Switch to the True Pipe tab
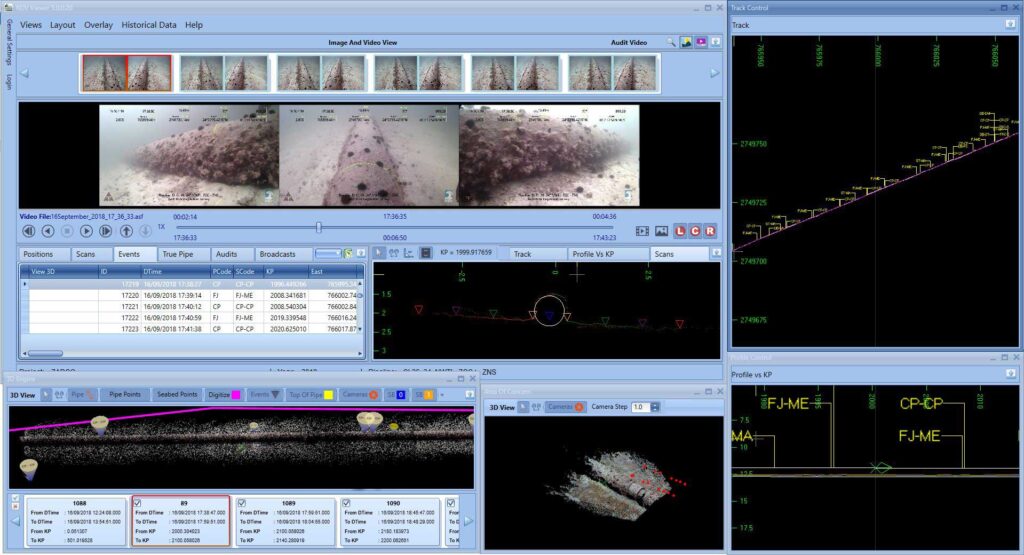 183,254
